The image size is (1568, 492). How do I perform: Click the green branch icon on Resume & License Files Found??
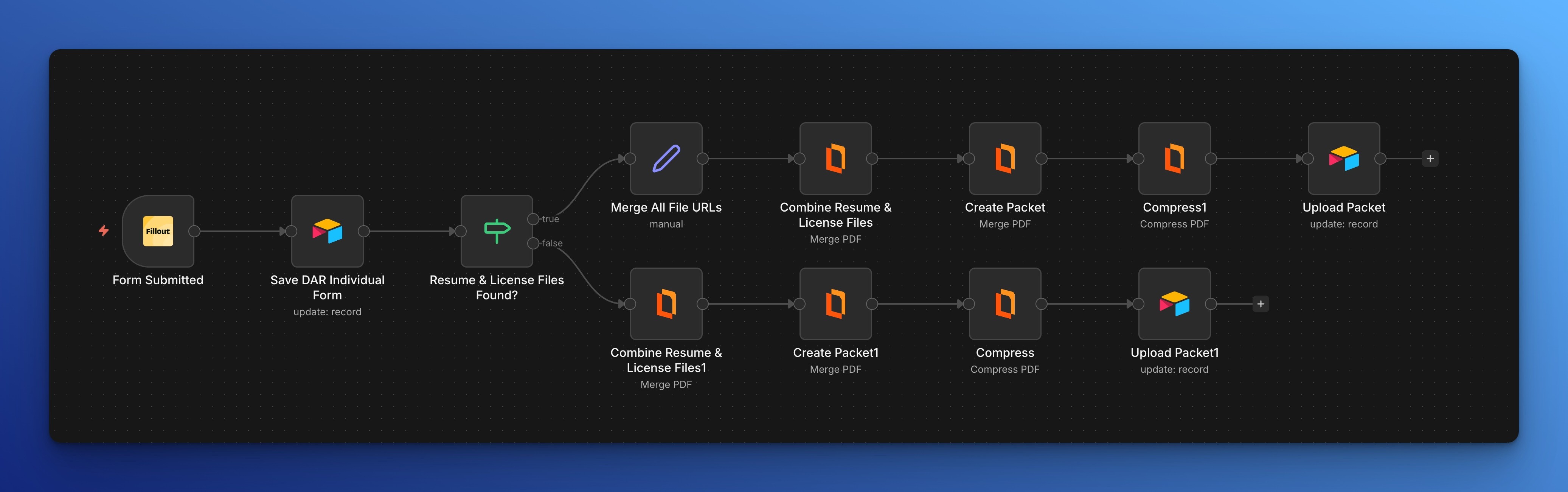[497, 231]
